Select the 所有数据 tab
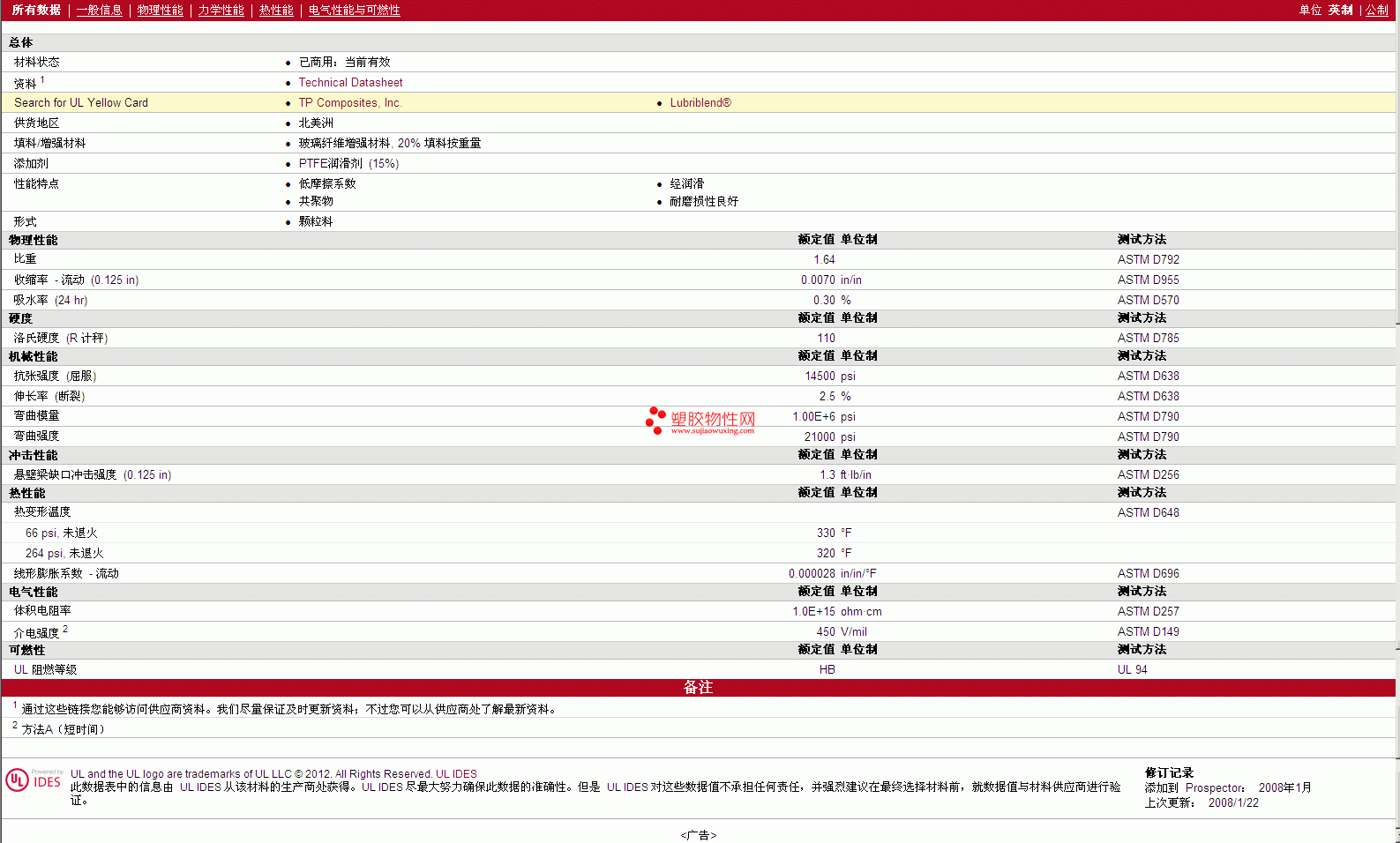The image size is (1400, 843). click(x=36, y=11)
